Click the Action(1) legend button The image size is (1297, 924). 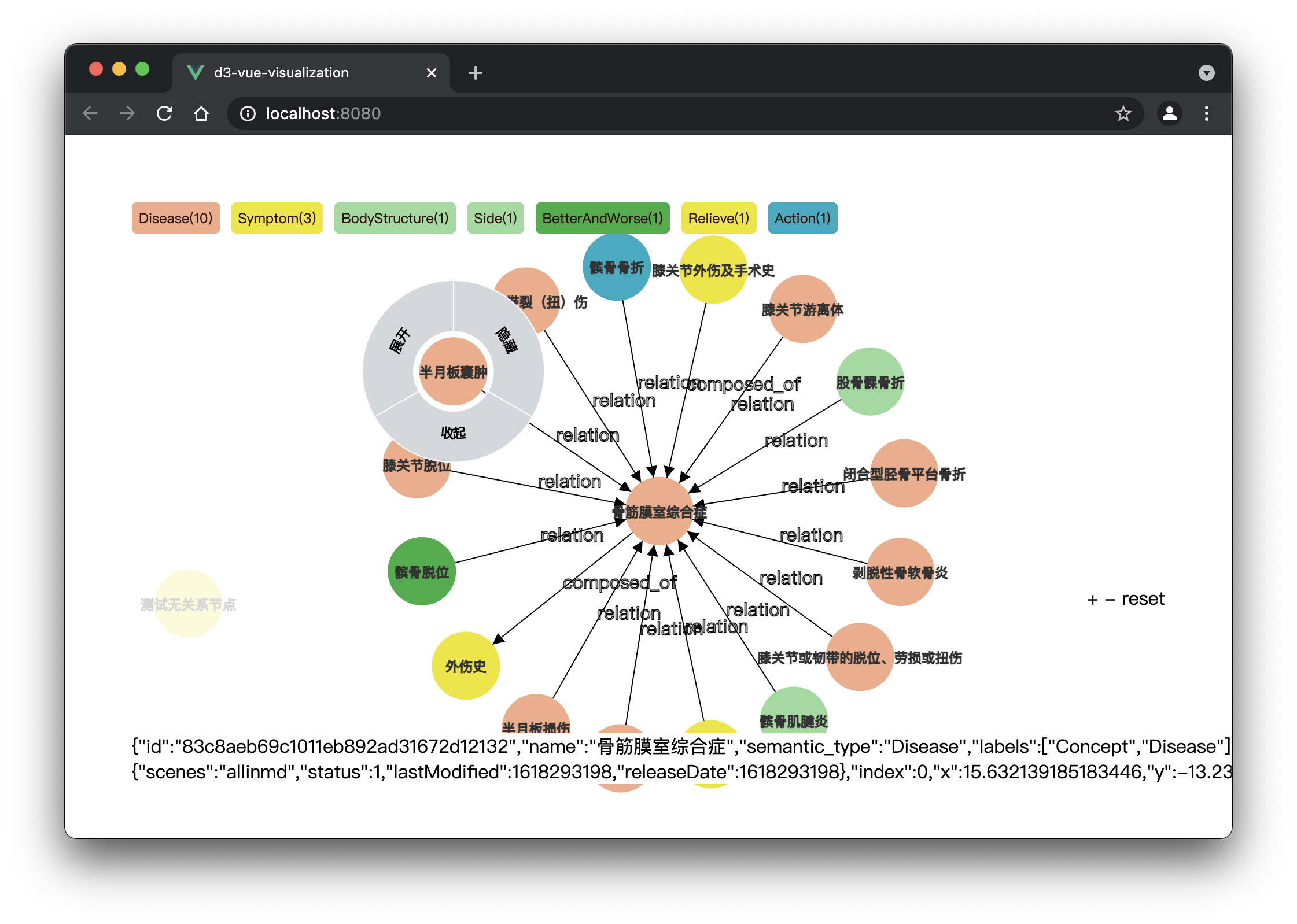(x=802, y=218)
